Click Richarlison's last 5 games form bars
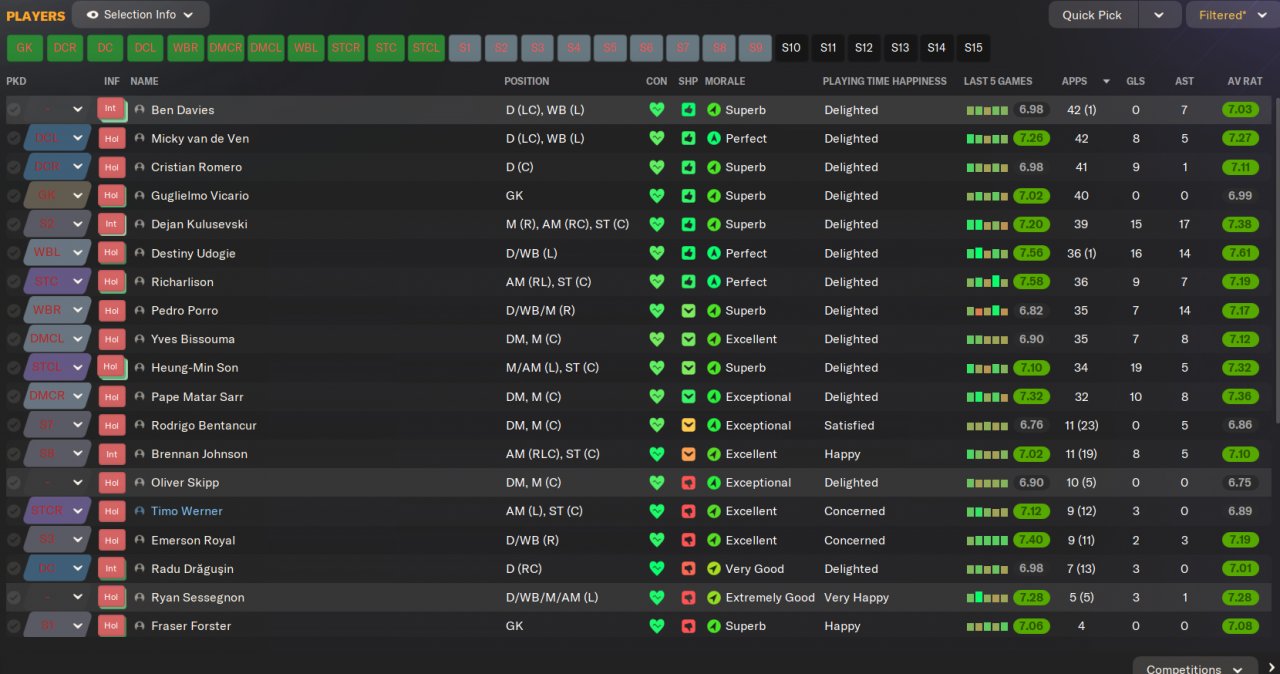This screenshot has width=1280, height=674. tap(987, 282)
